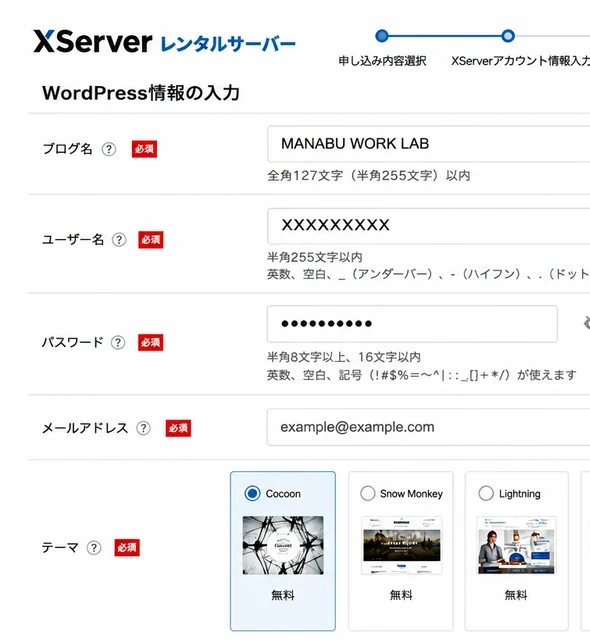Open help icon next to メールアドレス
590x640 pixels.
pos(143,428)
